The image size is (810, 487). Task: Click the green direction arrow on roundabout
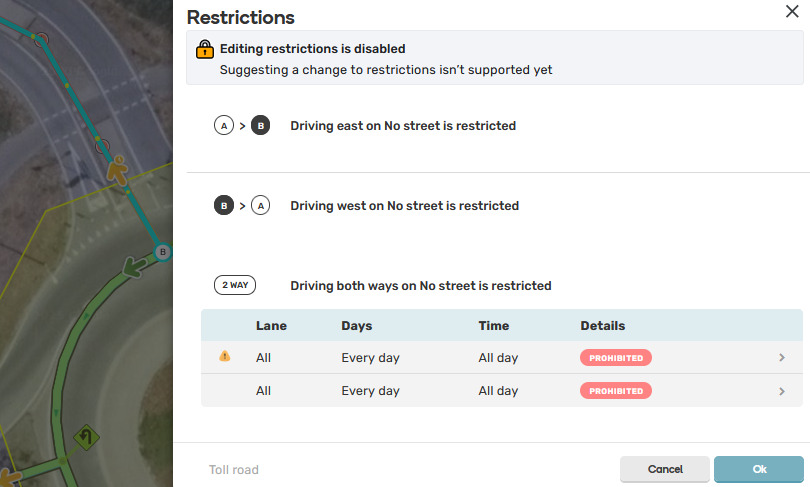[x=130, y=267]
